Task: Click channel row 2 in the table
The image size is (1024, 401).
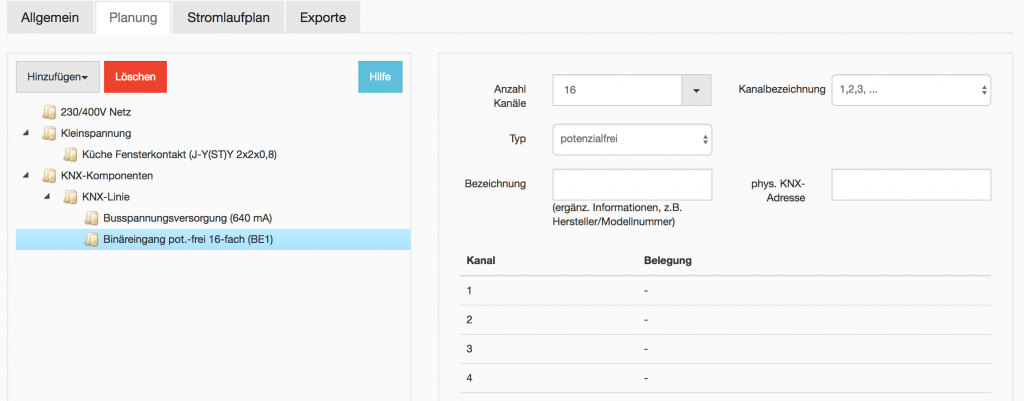Action: coord(726,319)
